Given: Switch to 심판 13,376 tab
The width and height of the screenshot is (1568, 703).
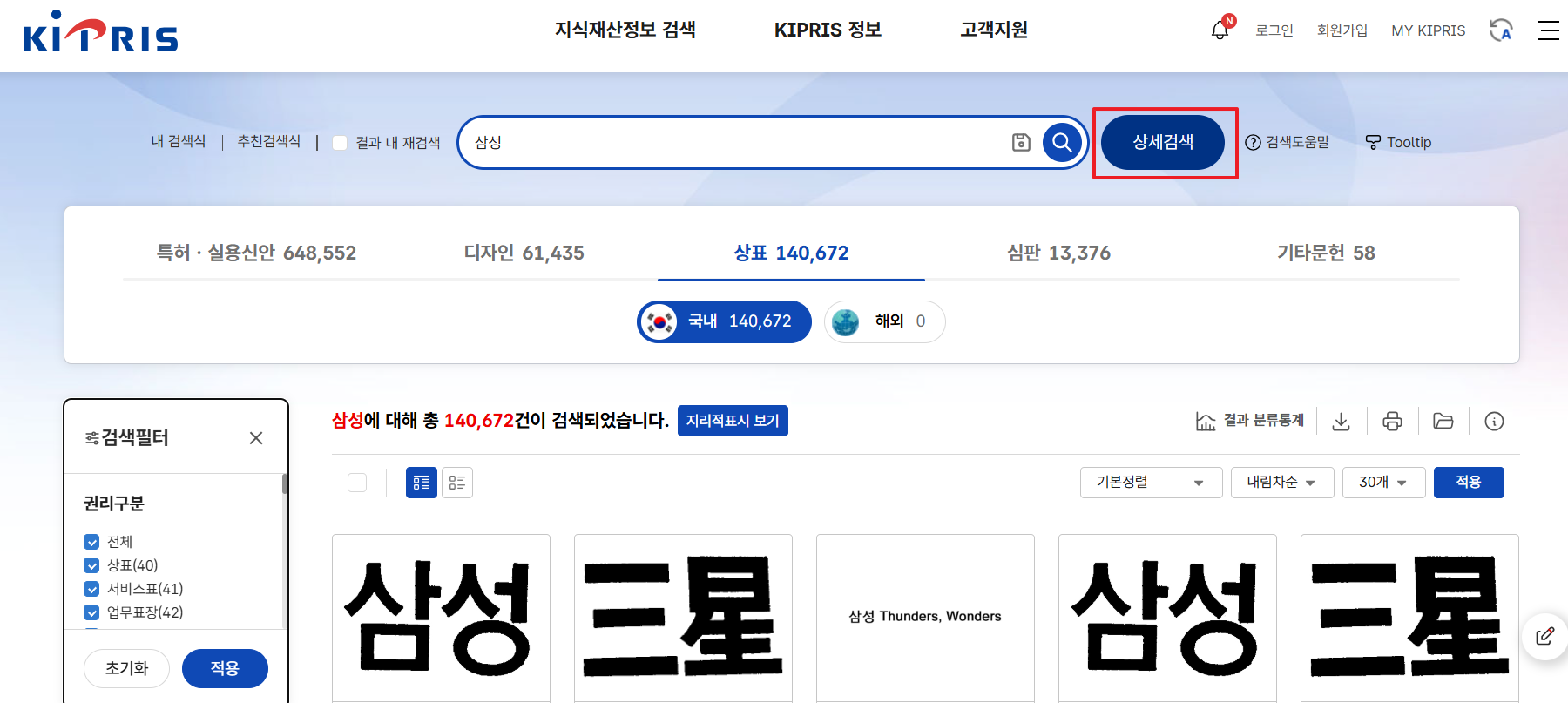Looking at the screenshot, I should click(1058, 253).
